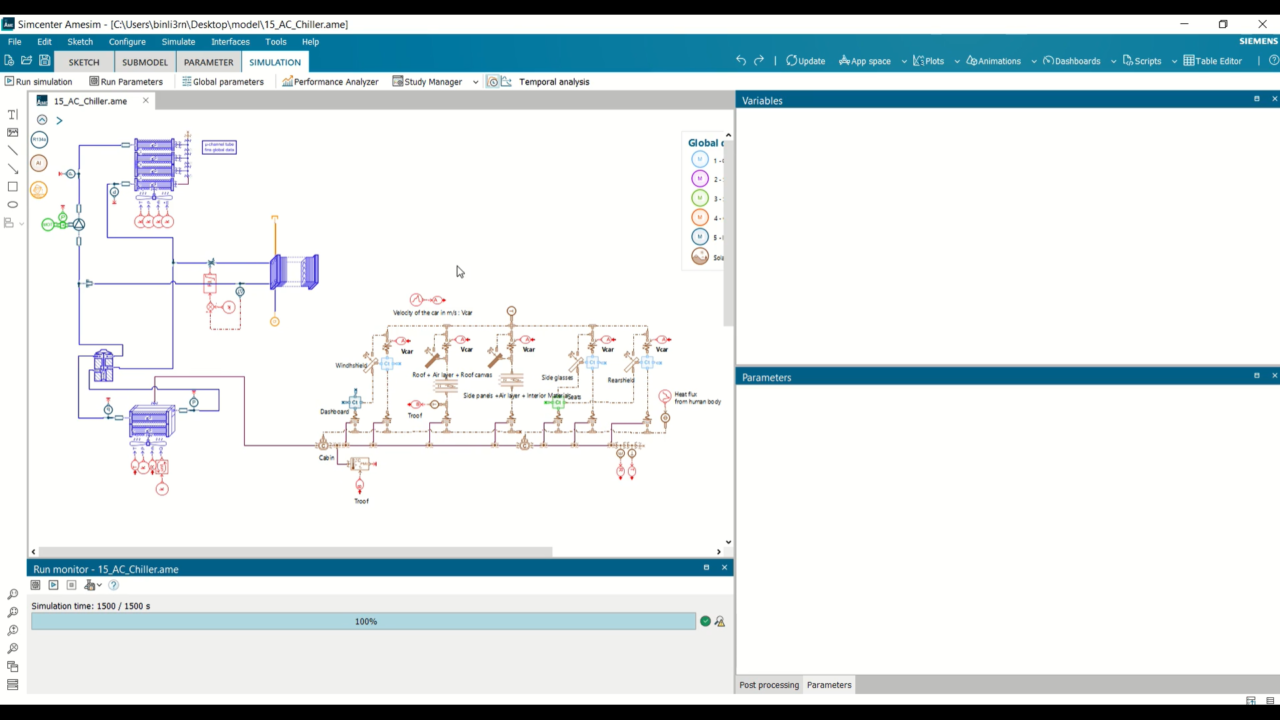Open the Plots tool
The width and height of the screenshot is (1280, 720).
929,61
